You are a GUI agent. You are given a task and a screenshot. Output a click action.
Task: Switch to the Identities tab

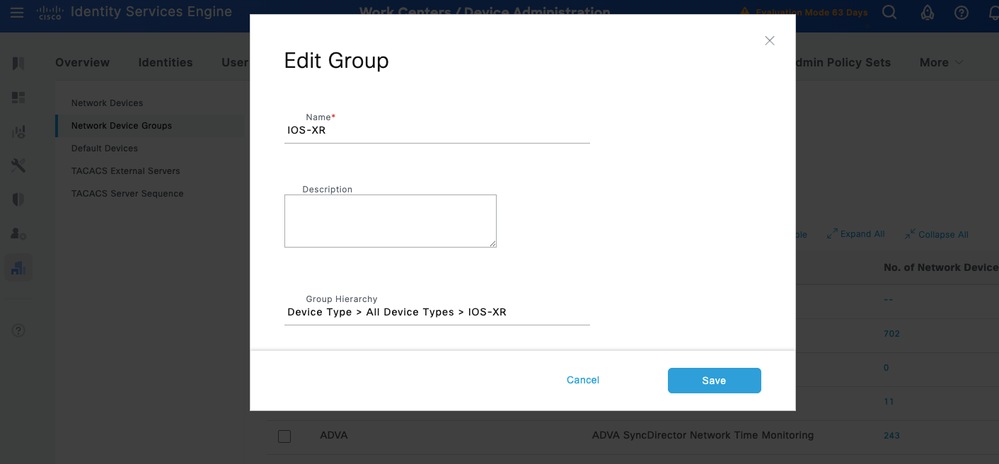coord(166,62)
